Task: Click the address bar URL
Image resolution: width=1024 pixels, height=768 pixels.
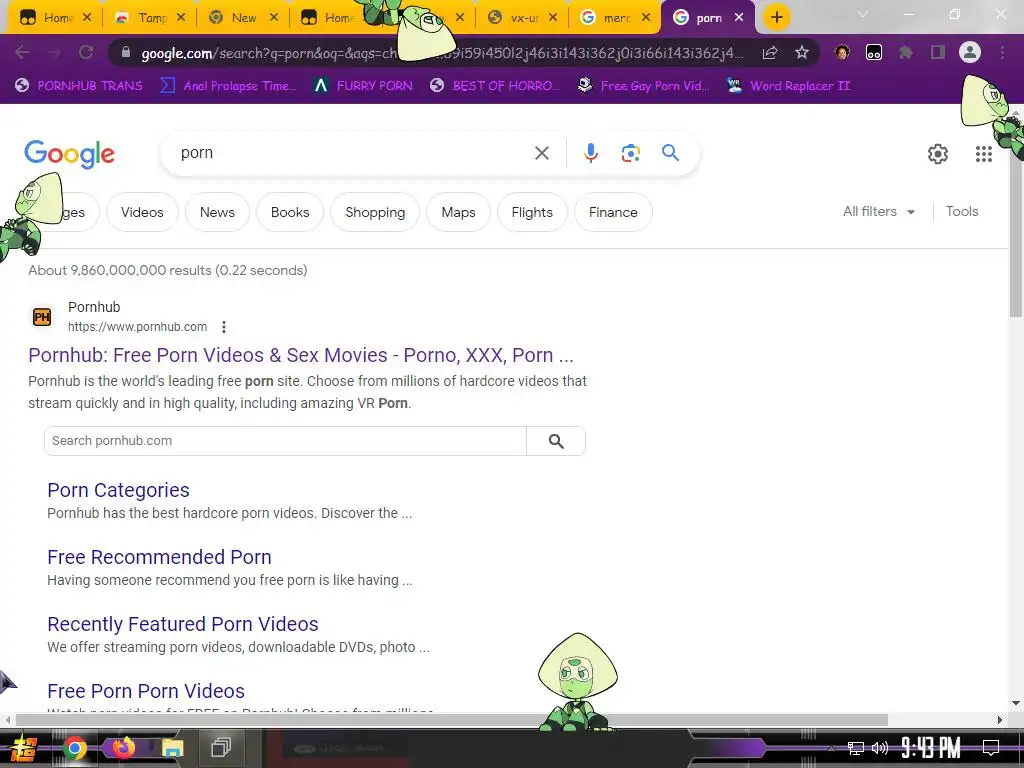Action: [x=442, y=53]
